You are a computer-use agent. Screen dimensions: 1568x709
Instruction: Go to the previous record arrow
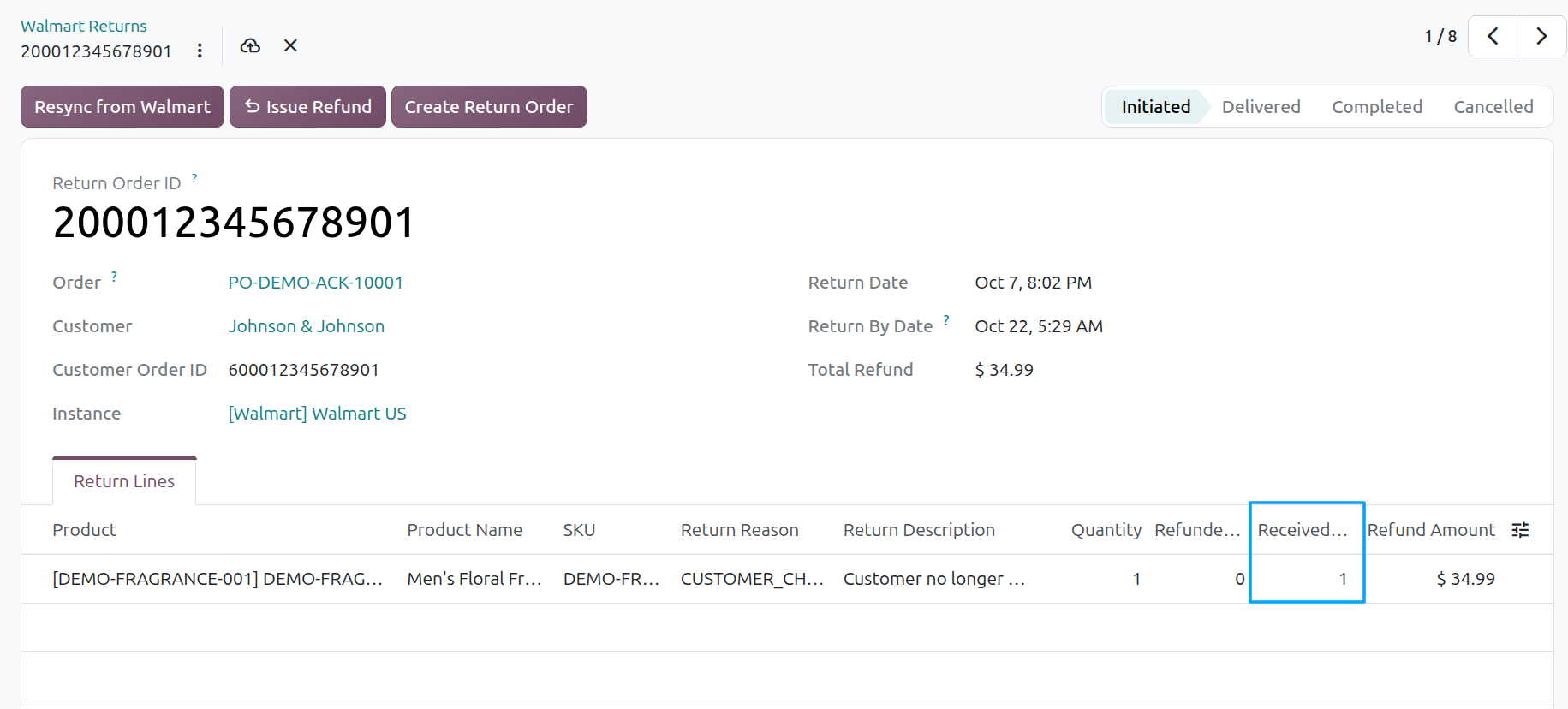[x=1493, y=36]
